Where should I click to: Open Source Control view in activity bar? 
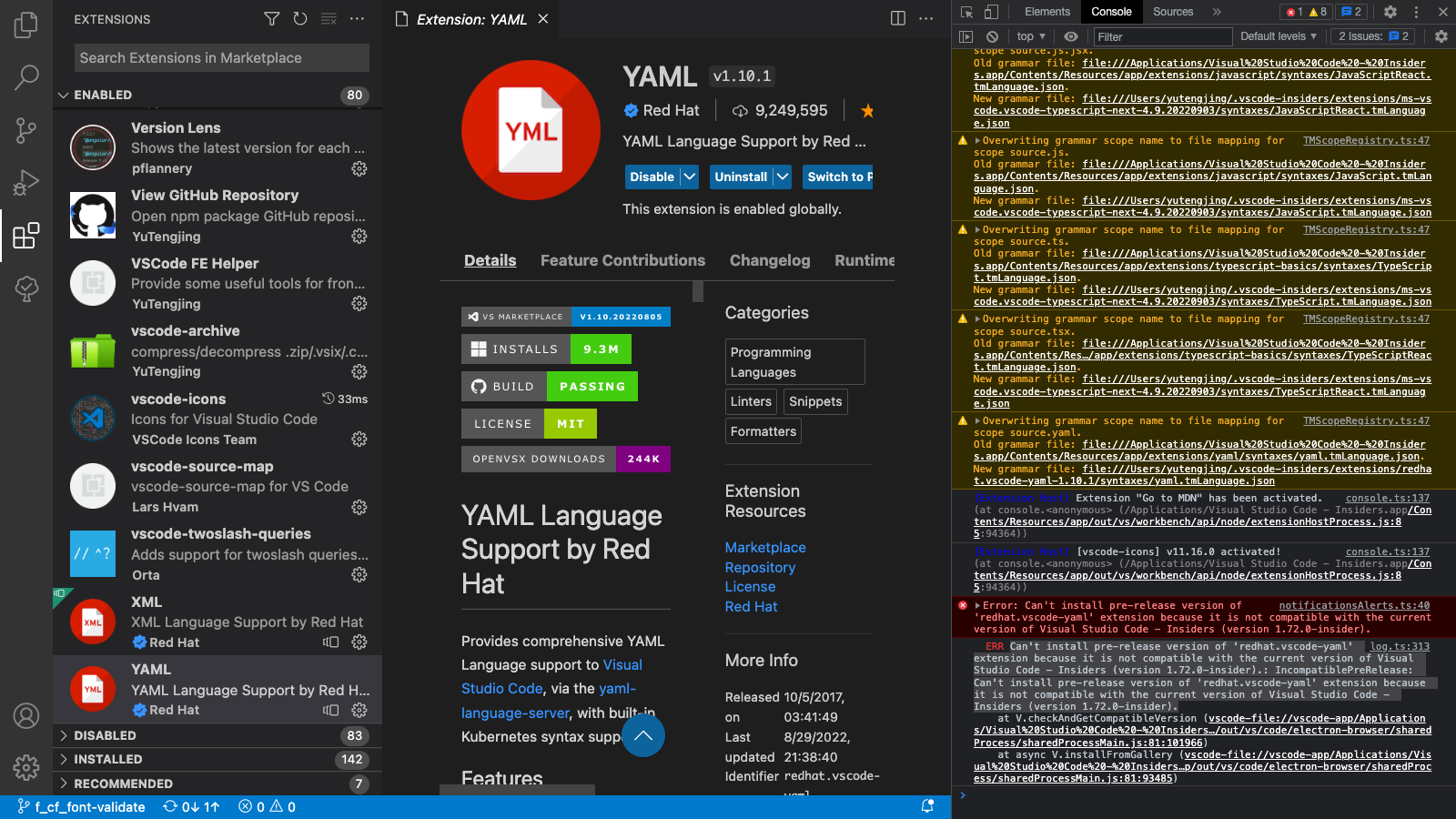coord(26,130)
